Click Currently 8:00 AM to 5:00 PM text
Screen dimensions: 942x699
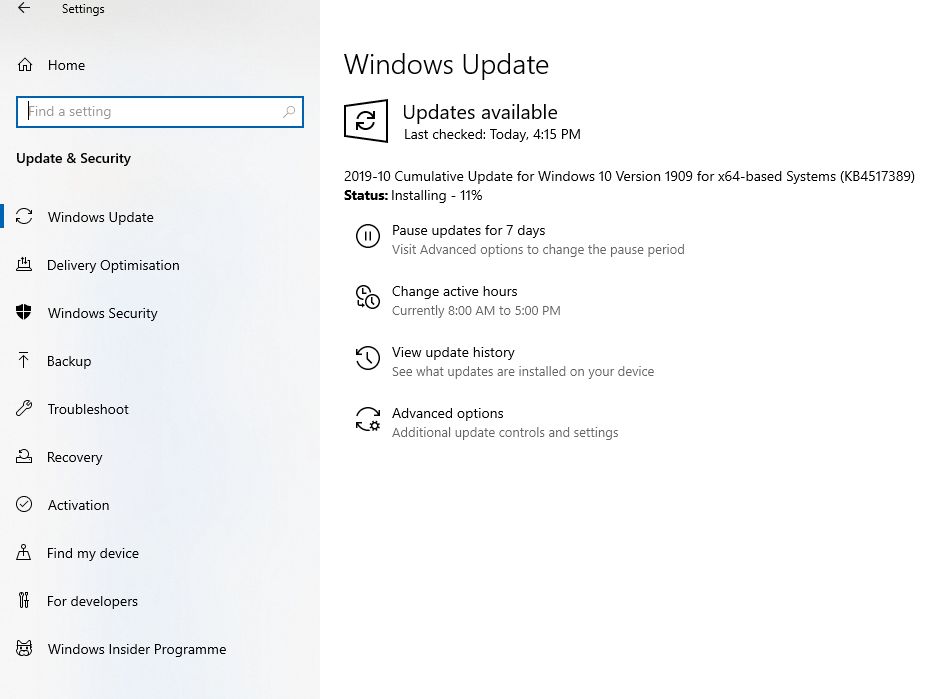(x=476, y=311)
